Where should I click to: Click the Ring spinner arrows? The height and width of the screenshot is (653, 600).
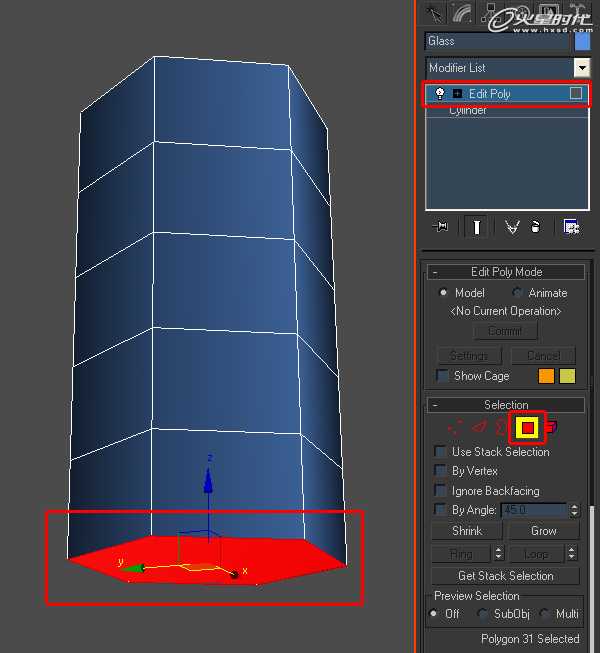click(499, 553)
